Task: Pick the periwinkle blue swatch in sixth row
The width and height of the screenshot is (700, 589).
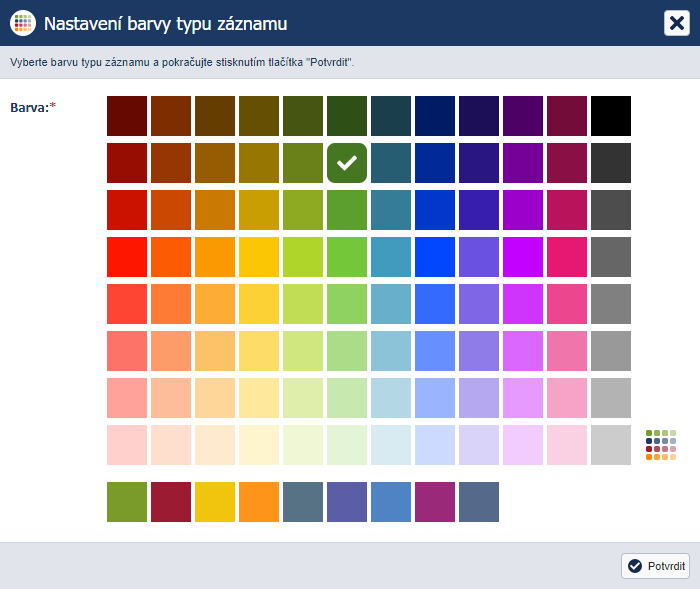Action: point(435,351)
